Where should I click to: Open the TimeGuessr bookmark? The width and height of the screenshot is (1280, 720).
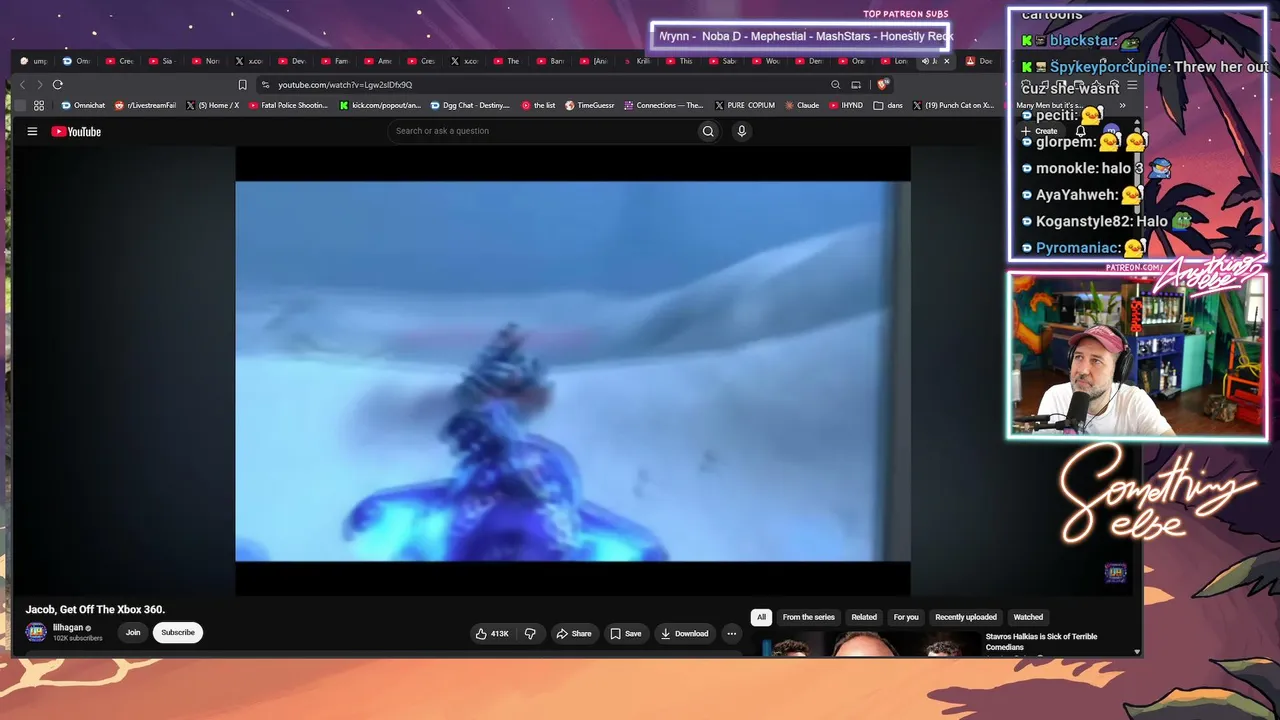click(590, 105)
